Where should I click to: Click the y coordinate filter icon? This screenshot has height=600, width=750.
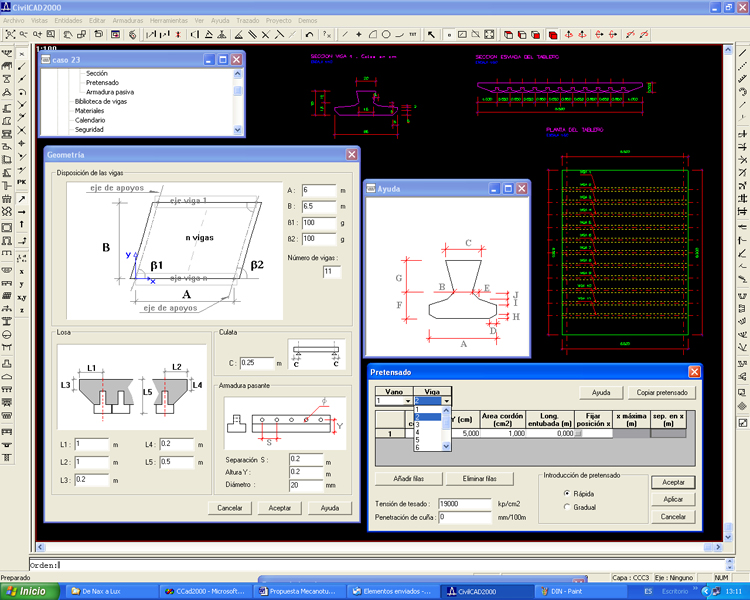point(22,284)
